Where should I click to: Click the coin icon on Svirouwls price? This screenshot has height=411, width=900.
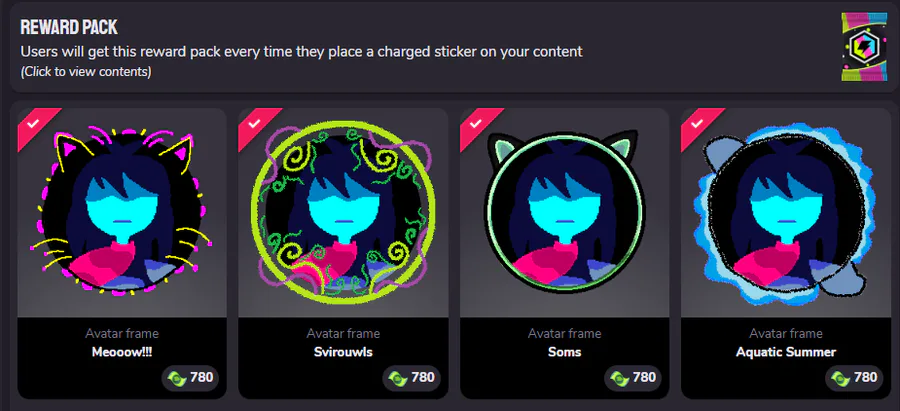click(398, 378)
